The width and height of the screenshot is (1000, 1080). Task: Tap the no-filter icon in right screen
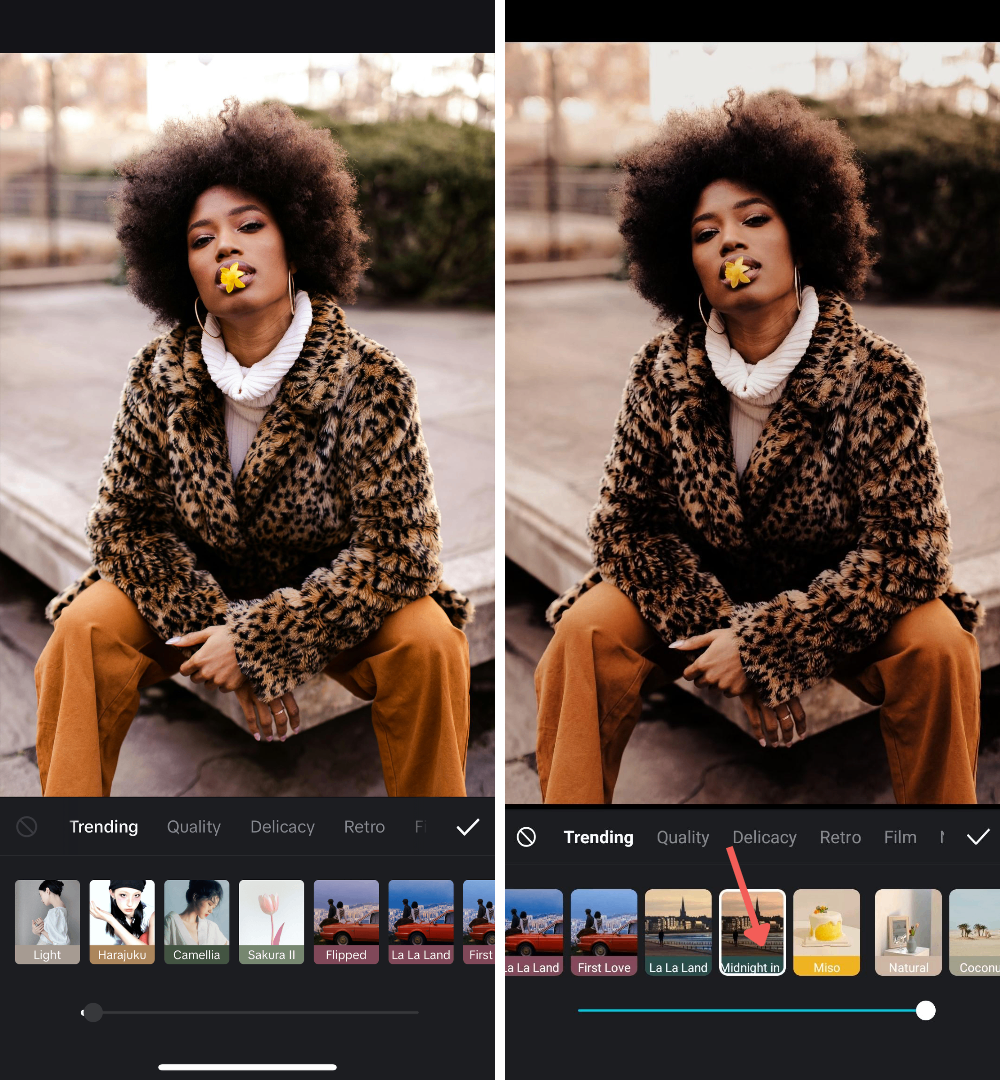tap(526, 837)
